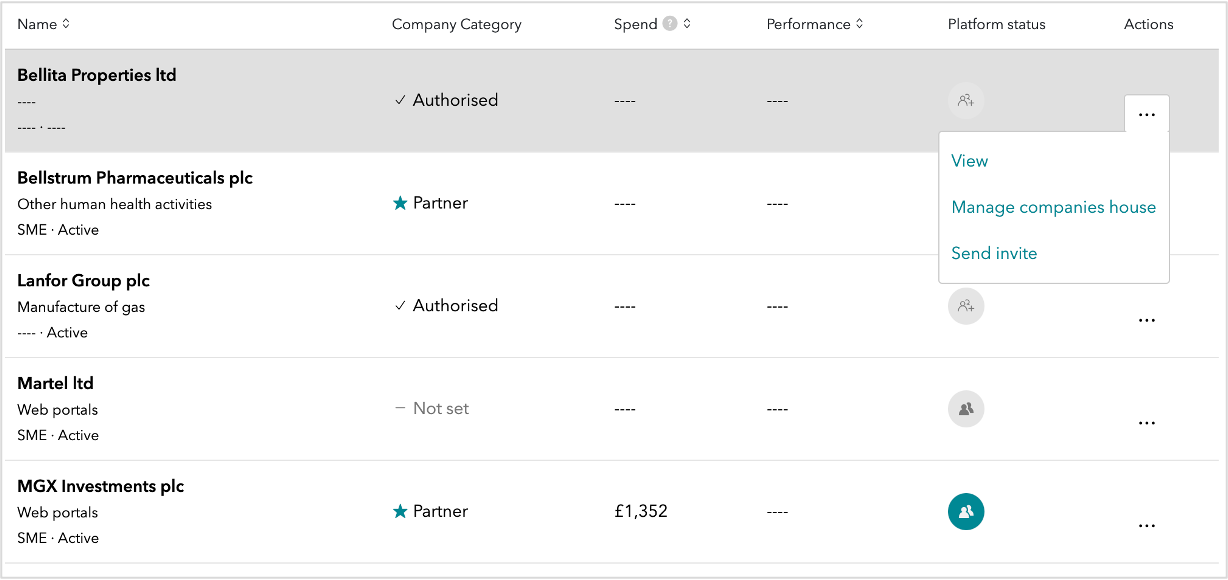This screenshot has width=1228, height=580.
Task: Close the open actions menu for Bellita Properties
Action: (x=1147, y=114)
